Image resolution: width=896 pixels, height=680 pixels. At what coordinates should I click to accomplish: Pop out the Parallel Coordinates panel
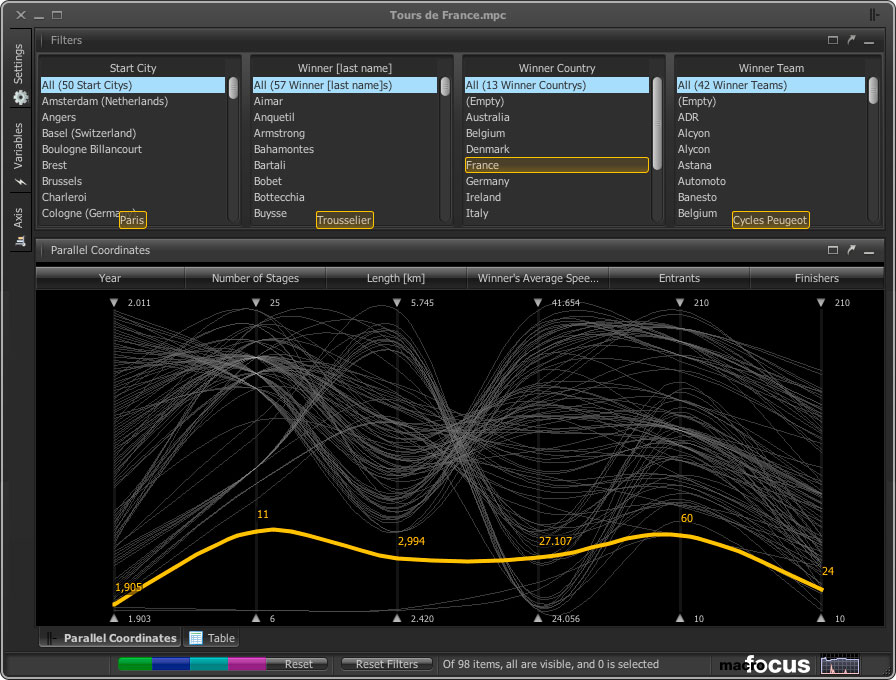(x=851, y=250)
